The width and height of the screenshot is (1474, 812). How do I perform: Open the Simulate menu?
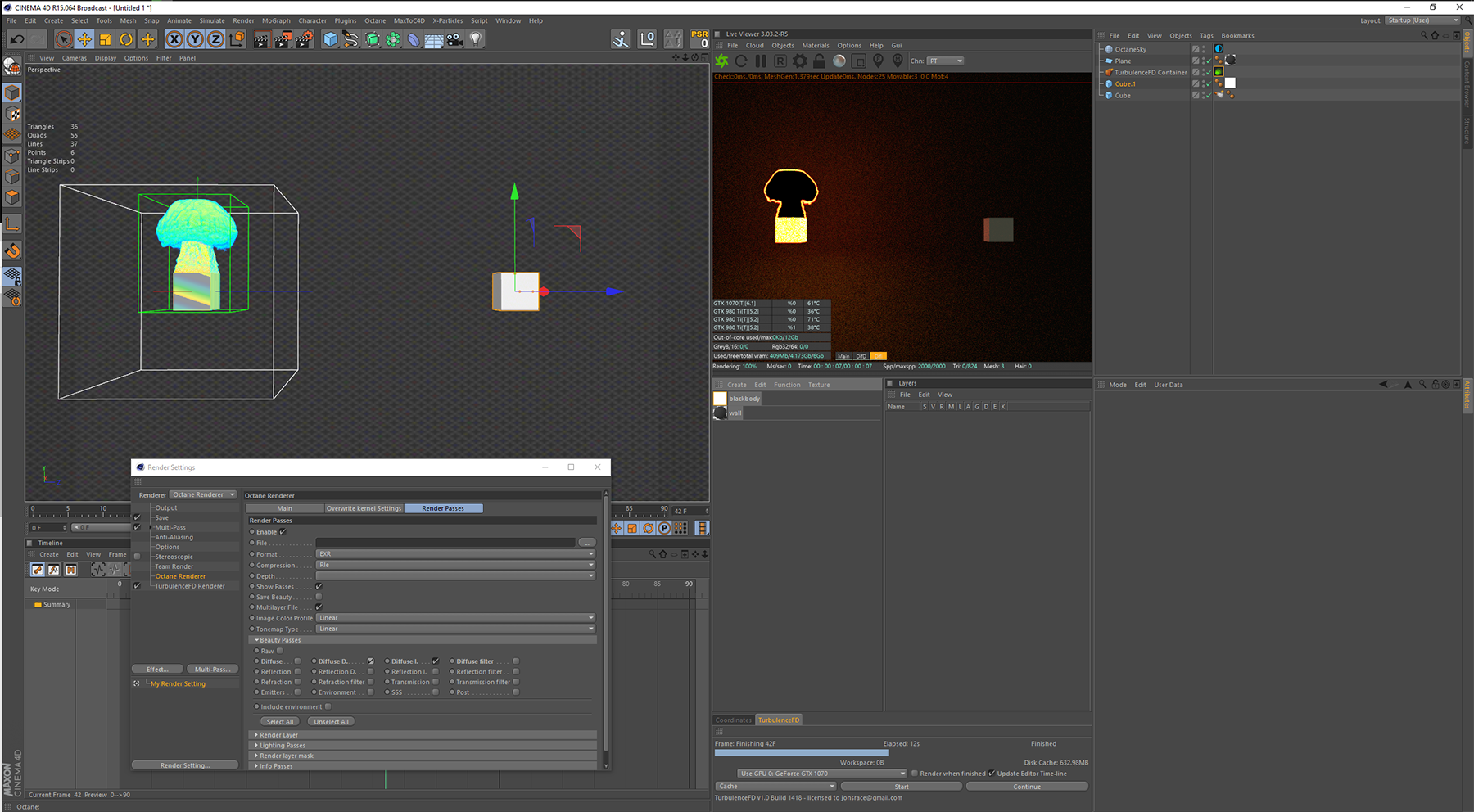(x=212, y=20)
